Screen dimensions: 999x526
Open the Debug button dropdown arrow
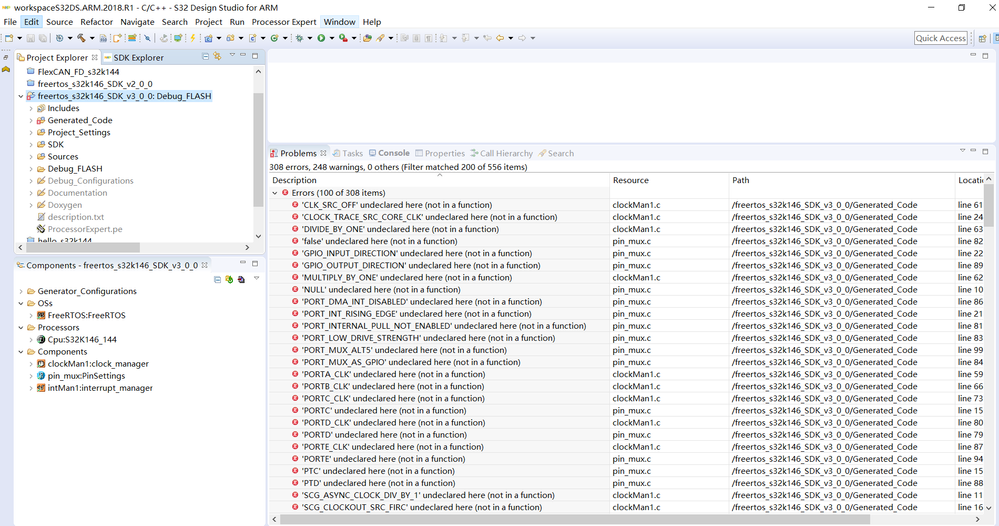310,38
